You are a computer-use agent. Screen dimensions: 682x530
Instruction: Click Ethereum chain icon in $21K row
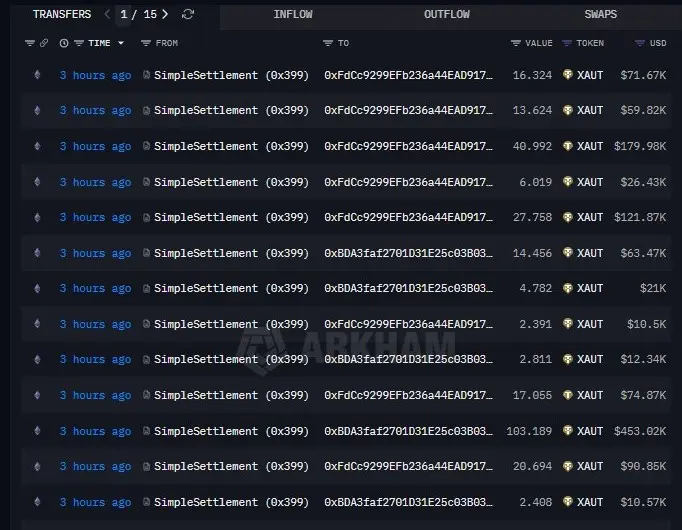click(x=37, y=288)
